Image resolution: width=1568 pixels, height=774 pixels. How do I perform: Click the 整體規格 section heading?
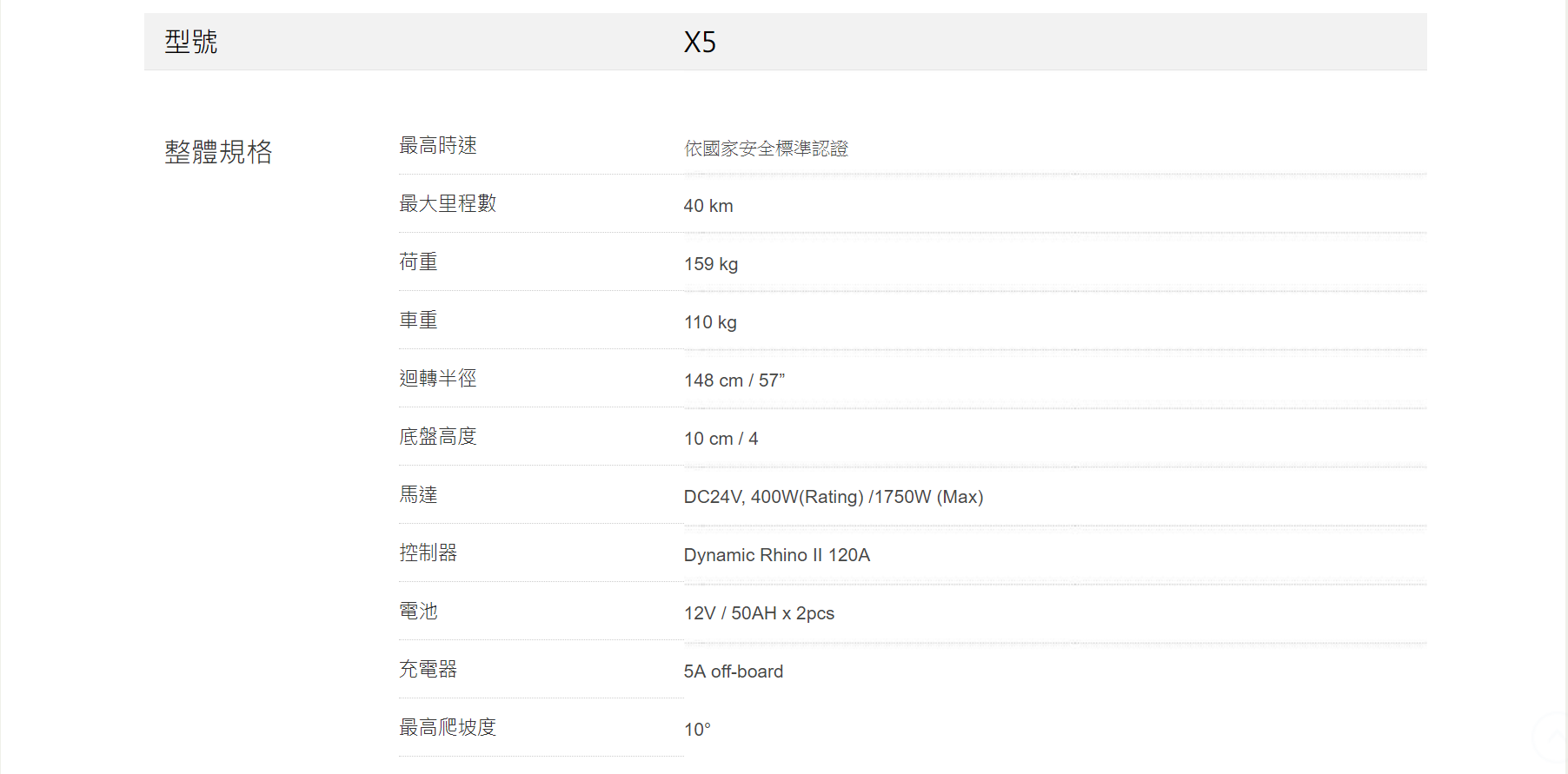point(218,152)
